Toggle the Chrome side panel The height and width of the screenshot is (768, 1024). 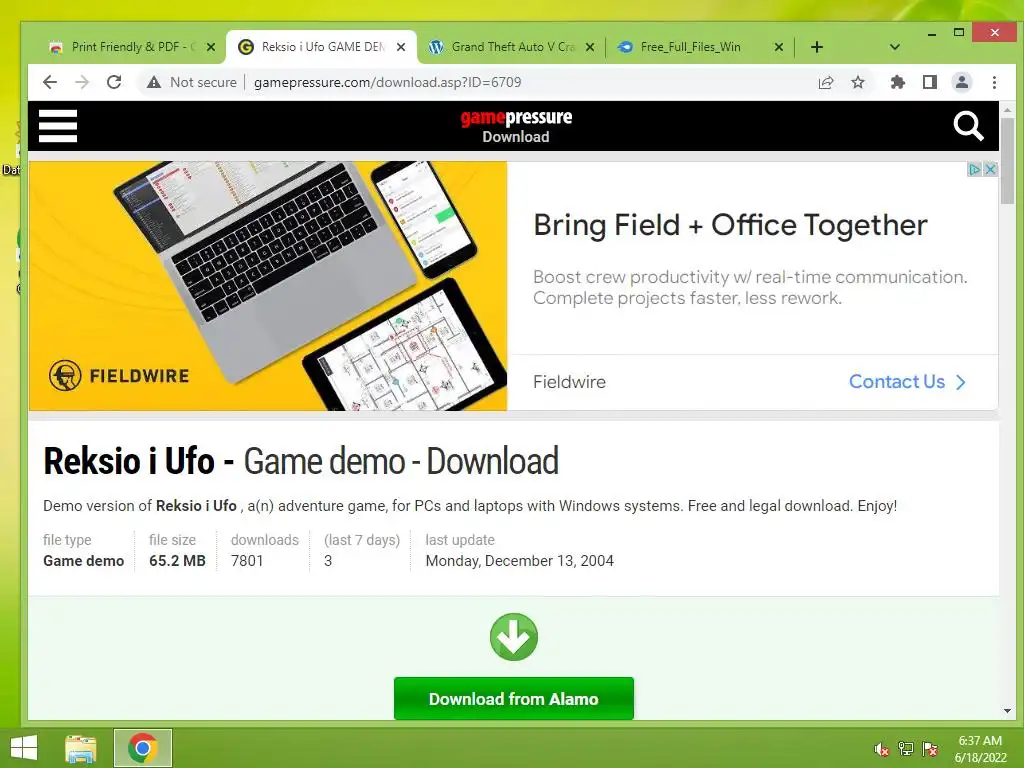[930, 82]
